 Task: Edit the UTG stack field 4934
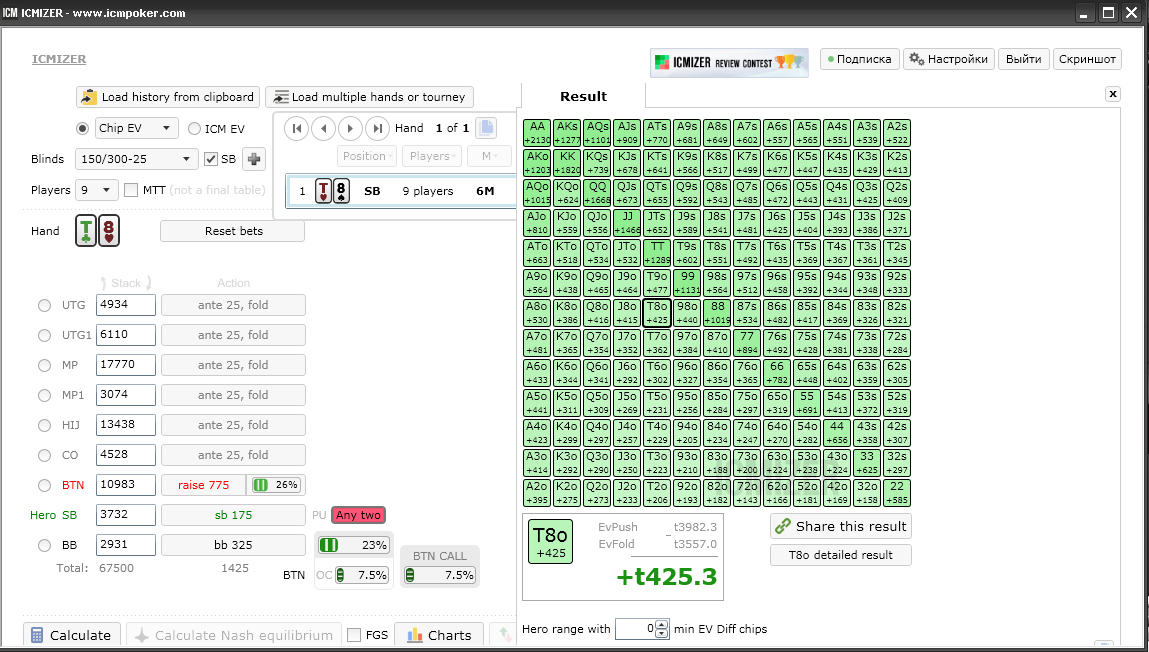(125, 305)
